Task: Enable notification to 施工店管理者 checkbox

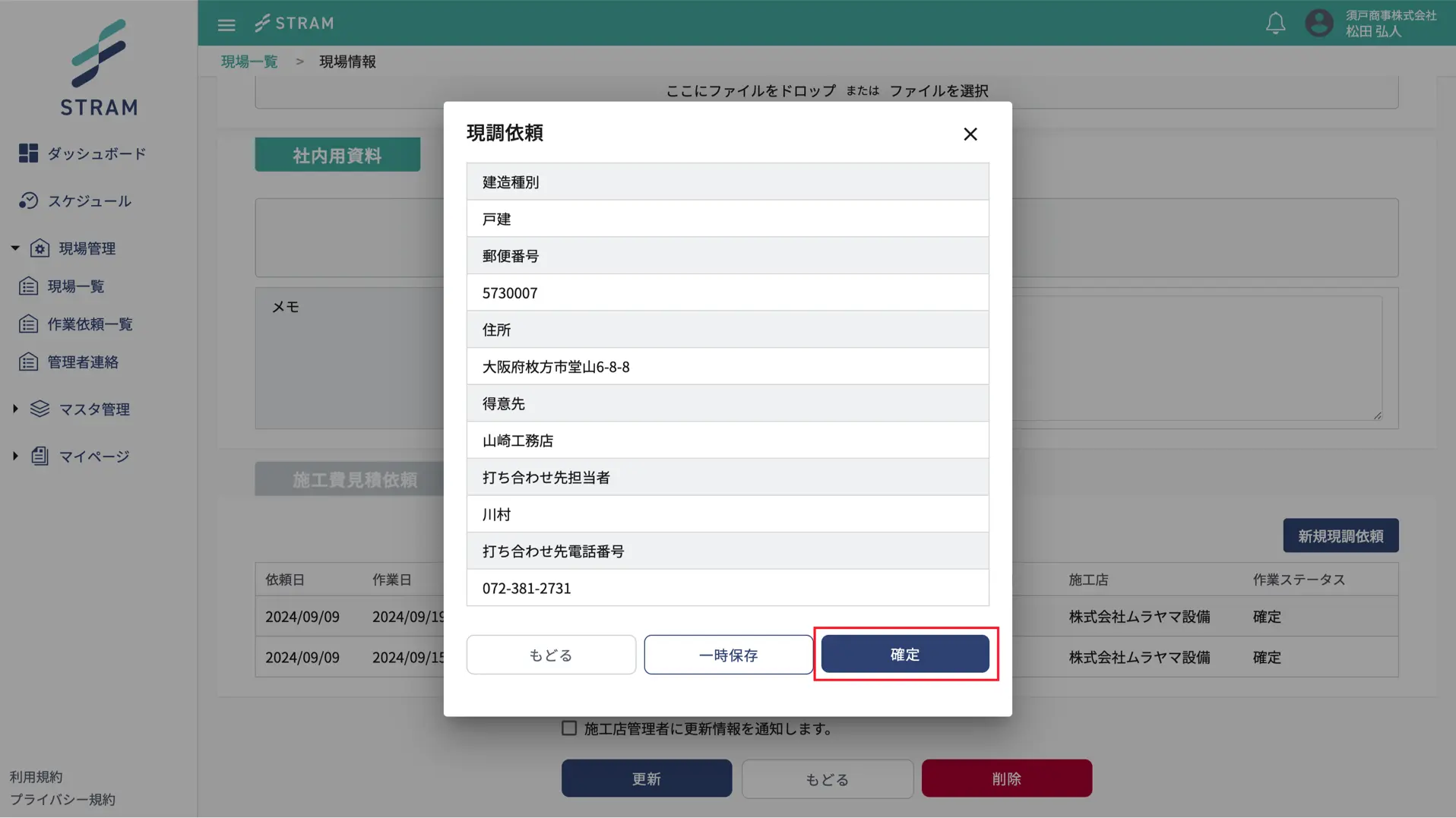Action: 569,728
